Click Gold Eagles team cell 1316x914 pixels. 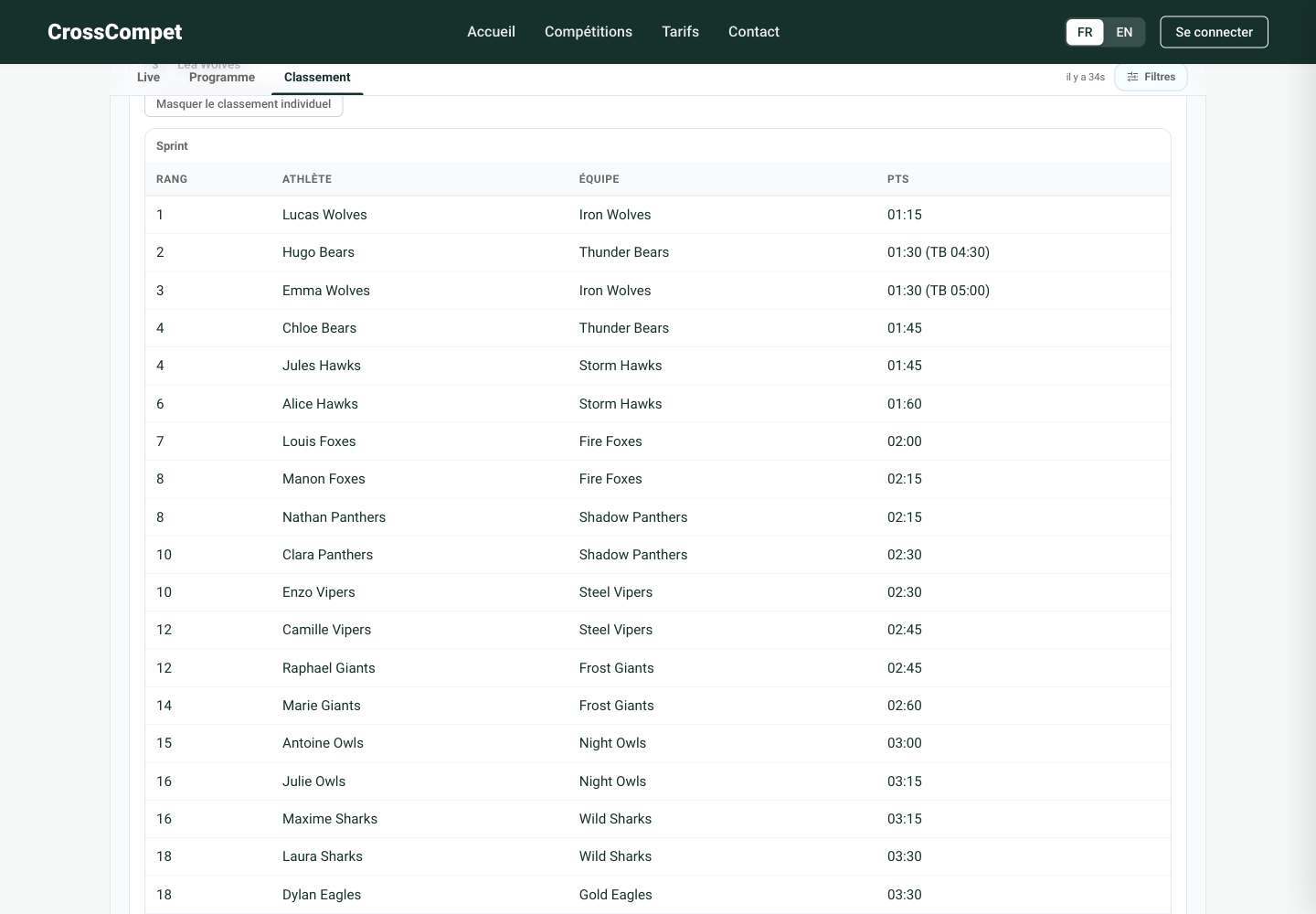615,895
